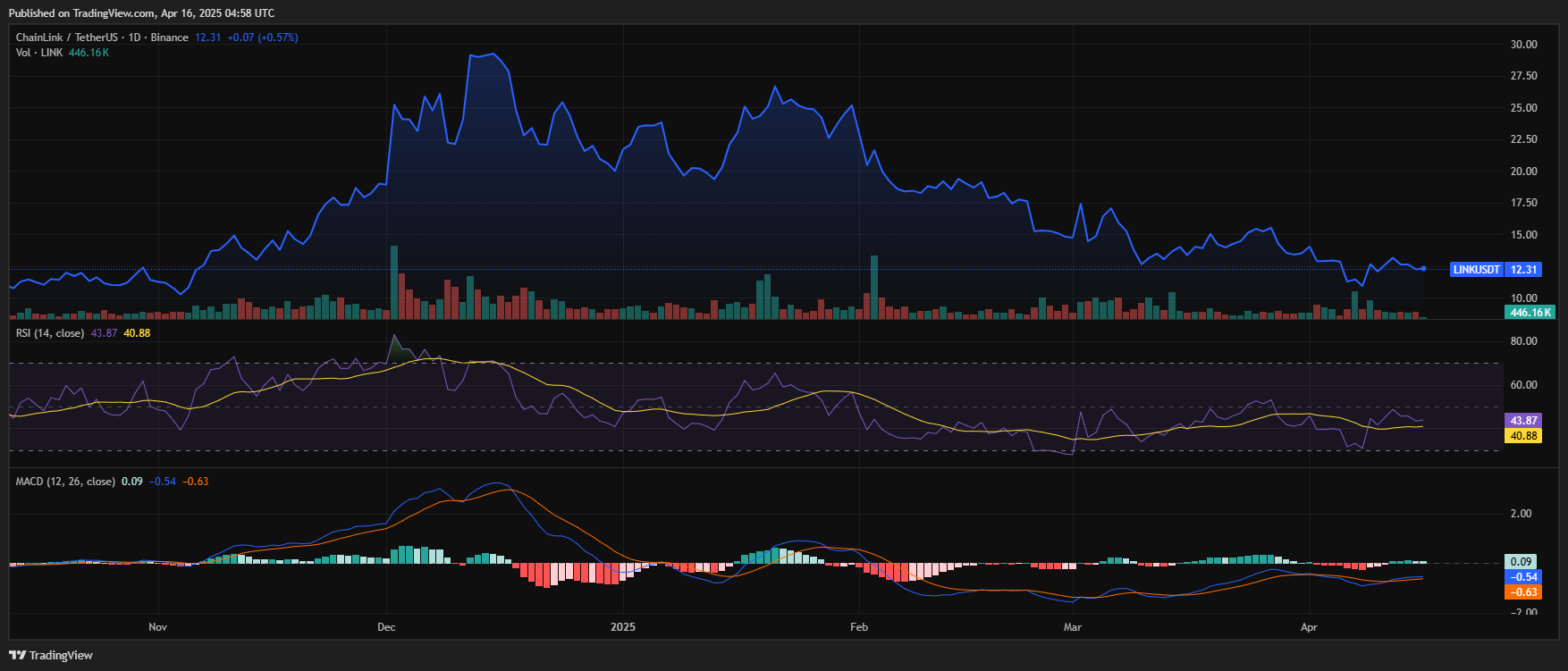
Task: Click the Dec label on the time axis
Action: coord(386,627)
